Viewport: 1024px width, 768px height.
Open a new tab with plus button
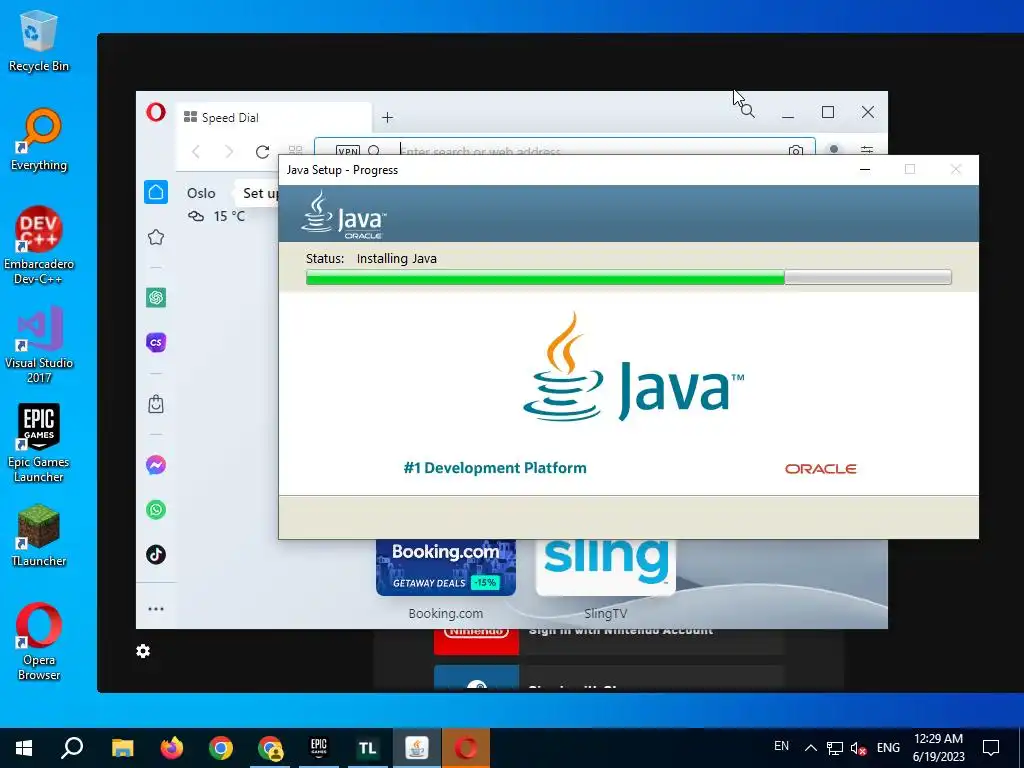pos(387,118)
